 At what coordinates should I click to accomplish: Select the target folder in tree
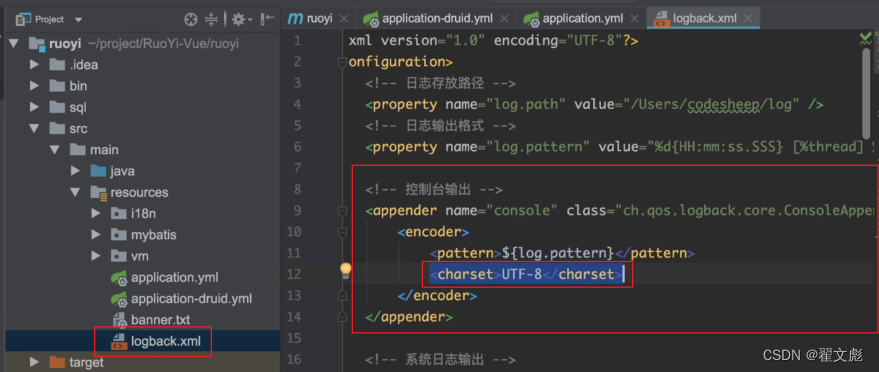coord(77,362)
